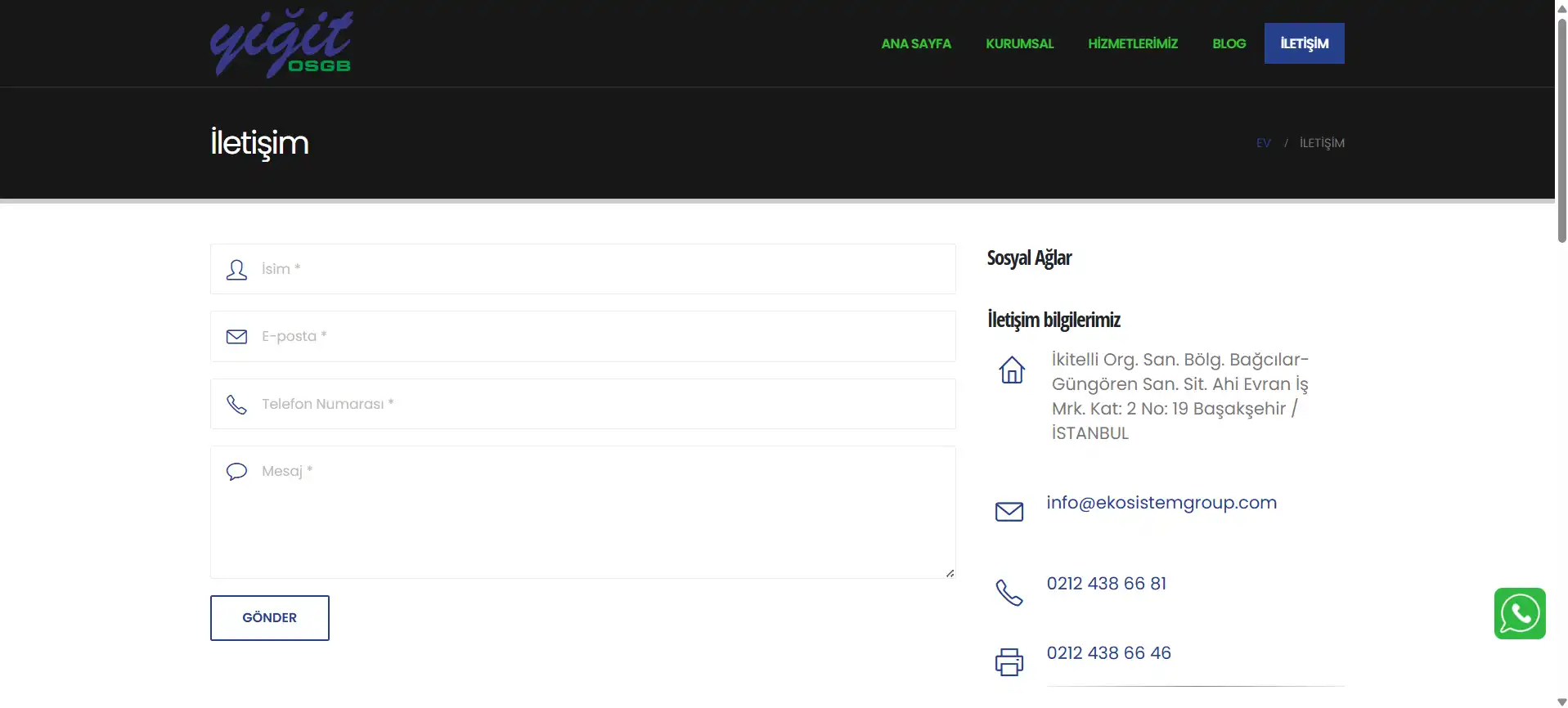Focus the Telefon Numarası input field

click(x=583, y=404)
